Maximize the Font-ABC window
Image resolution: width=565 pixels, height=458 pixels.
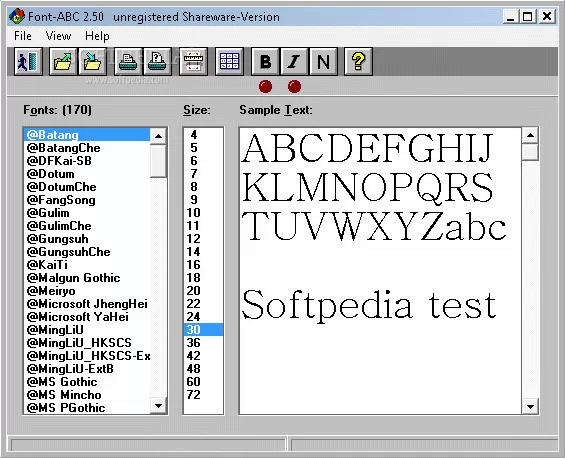(x=528, y=17)
